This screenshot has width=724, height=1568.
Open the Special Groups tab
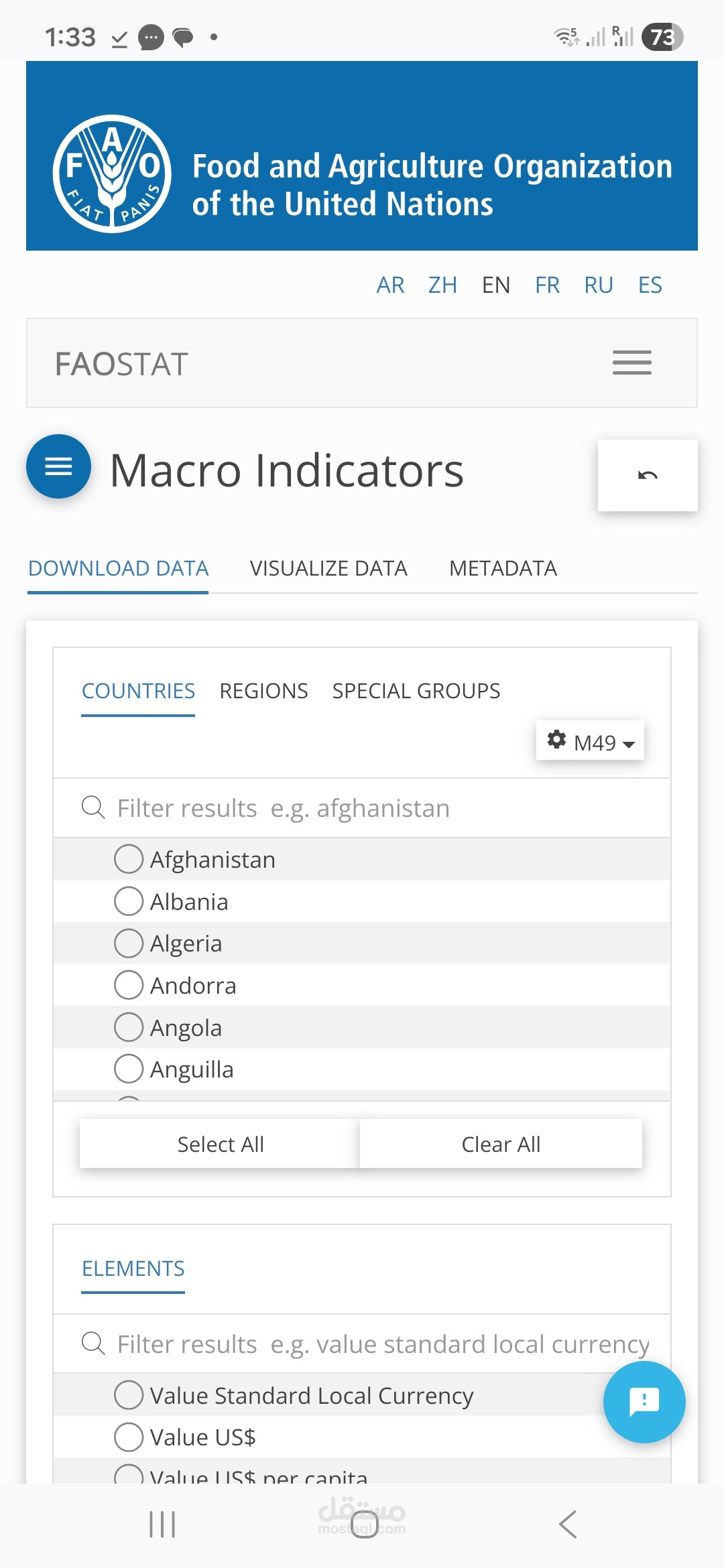416,691
